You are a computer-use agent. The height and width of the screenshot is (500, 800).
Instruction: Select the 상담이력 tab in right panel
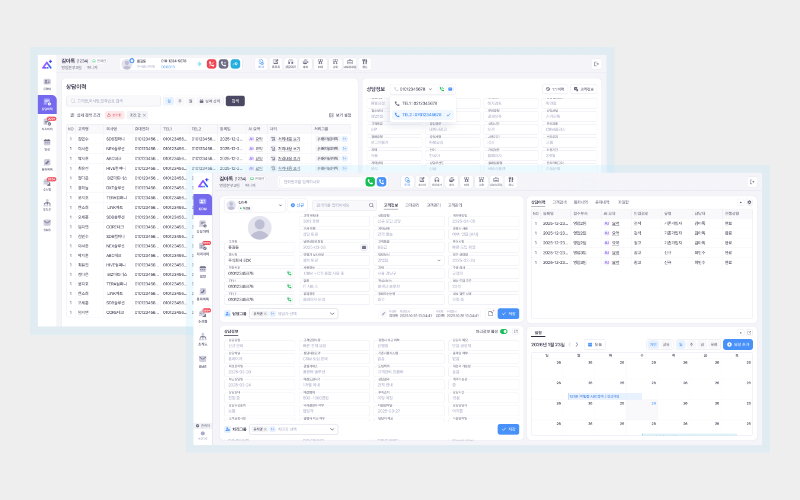coord(539,202)
